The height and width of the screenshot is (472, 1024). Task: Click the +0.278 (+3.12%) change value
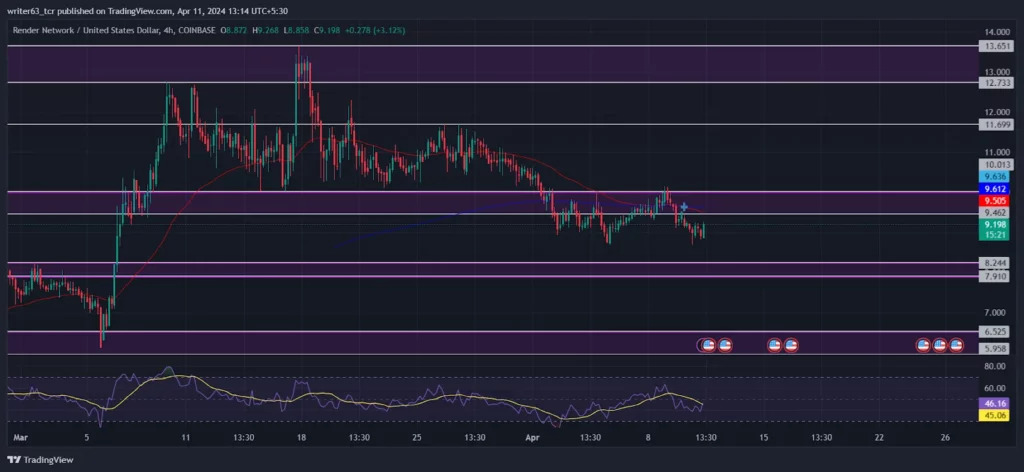[x=376, y=31]
